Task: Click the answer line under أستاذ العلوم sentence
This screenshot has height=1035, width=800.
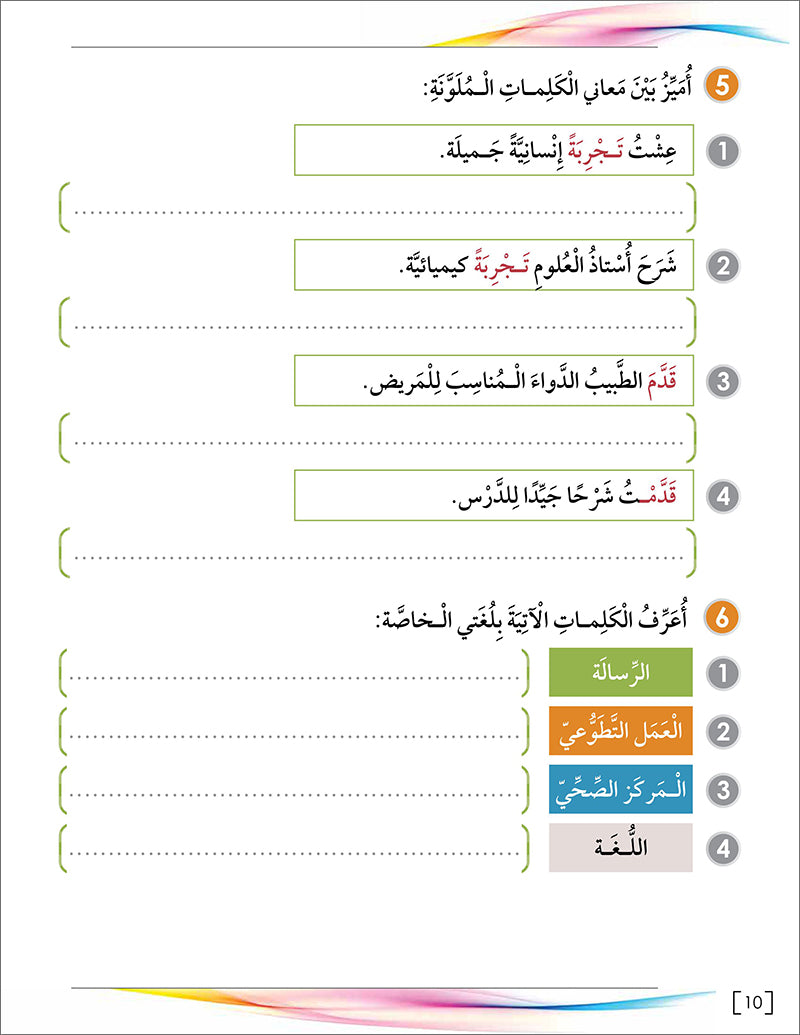Action: 377,323
